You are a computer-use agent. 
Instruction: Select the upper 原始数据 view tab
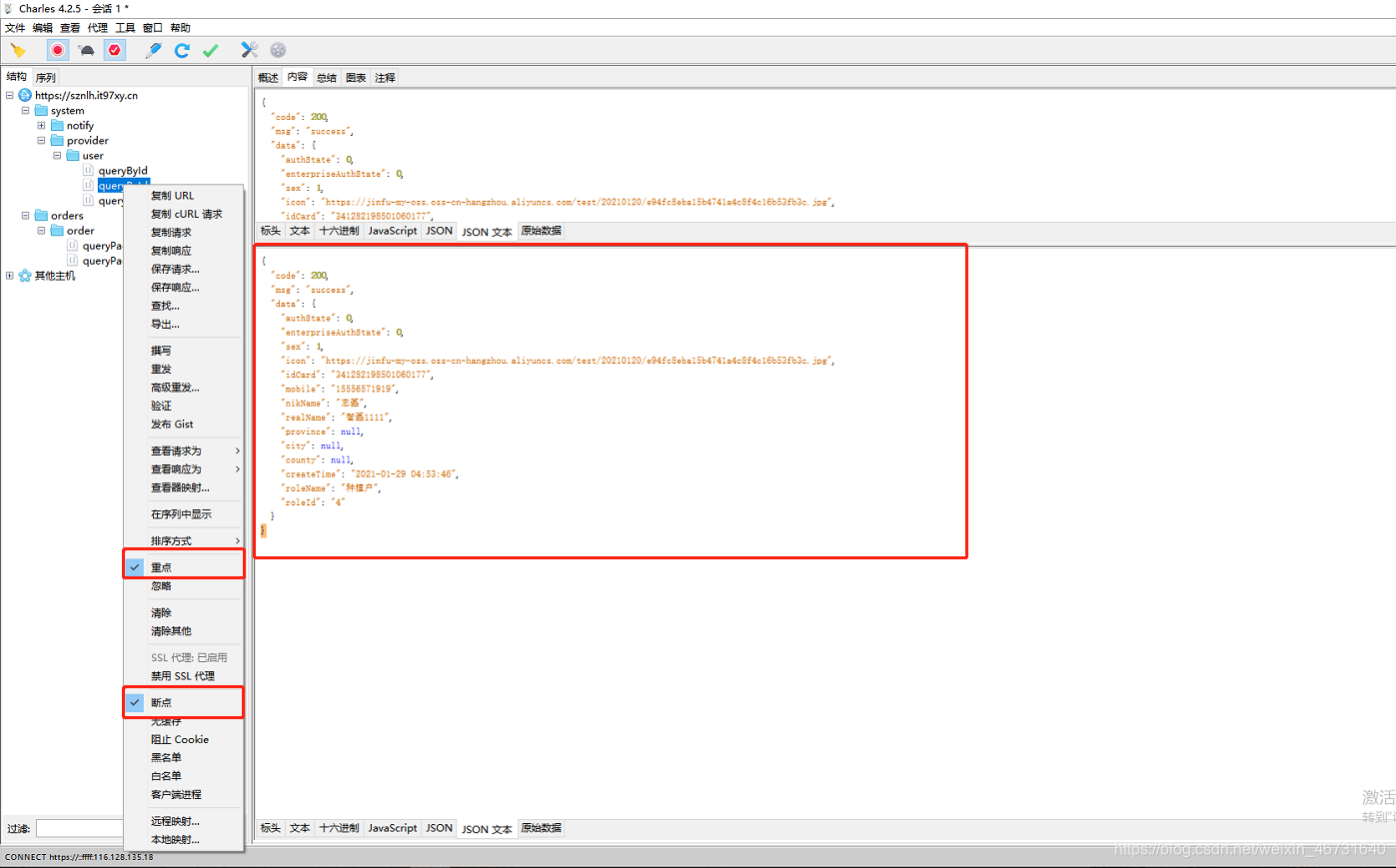pyautogui.click(x=541, y=231)
